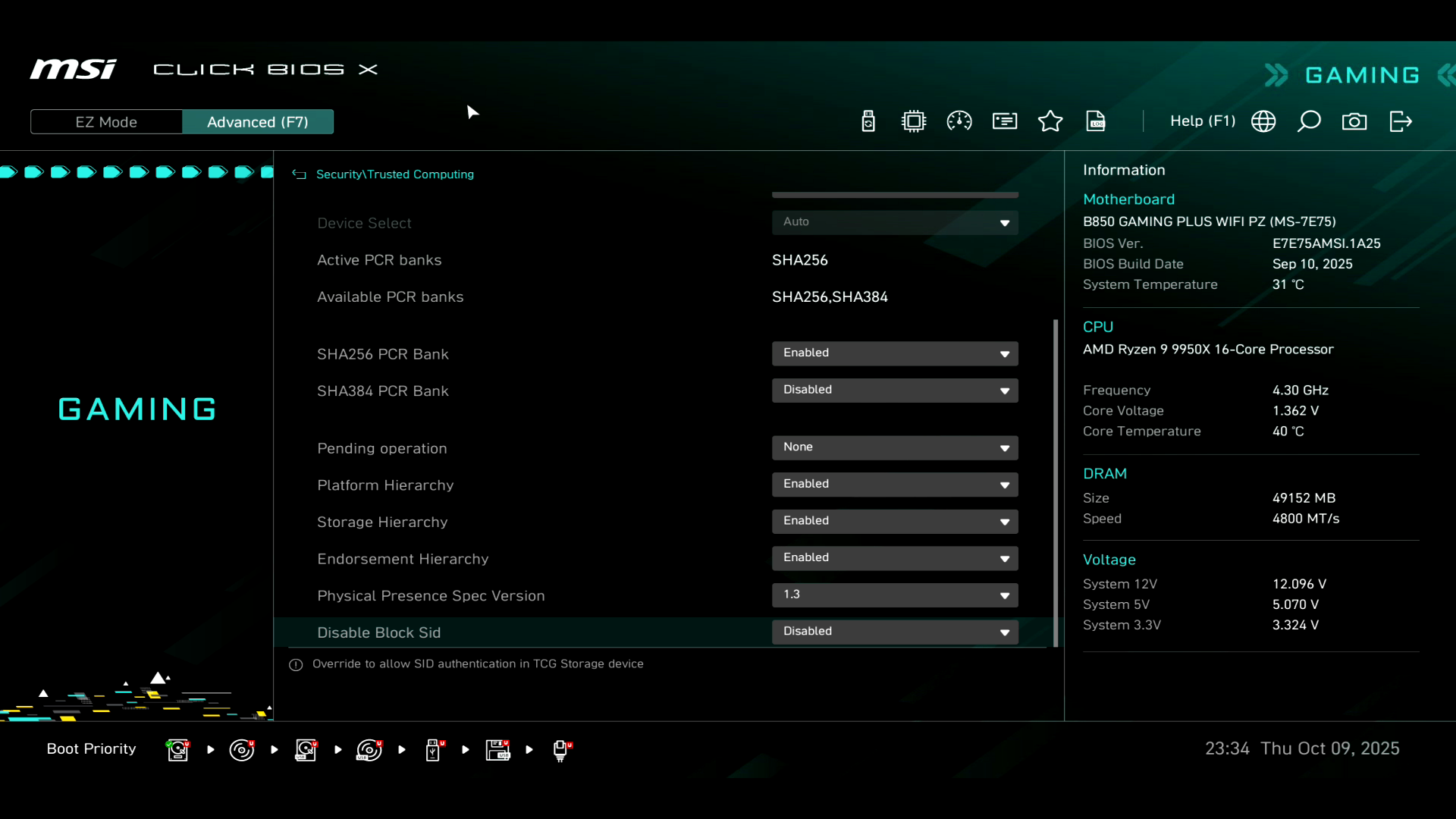The width and height of the screenshot is (1456, 819).
Task: Open the SHA384 PCR Bank dropdown
Action: pyautogui.click(x=895, y=390)
